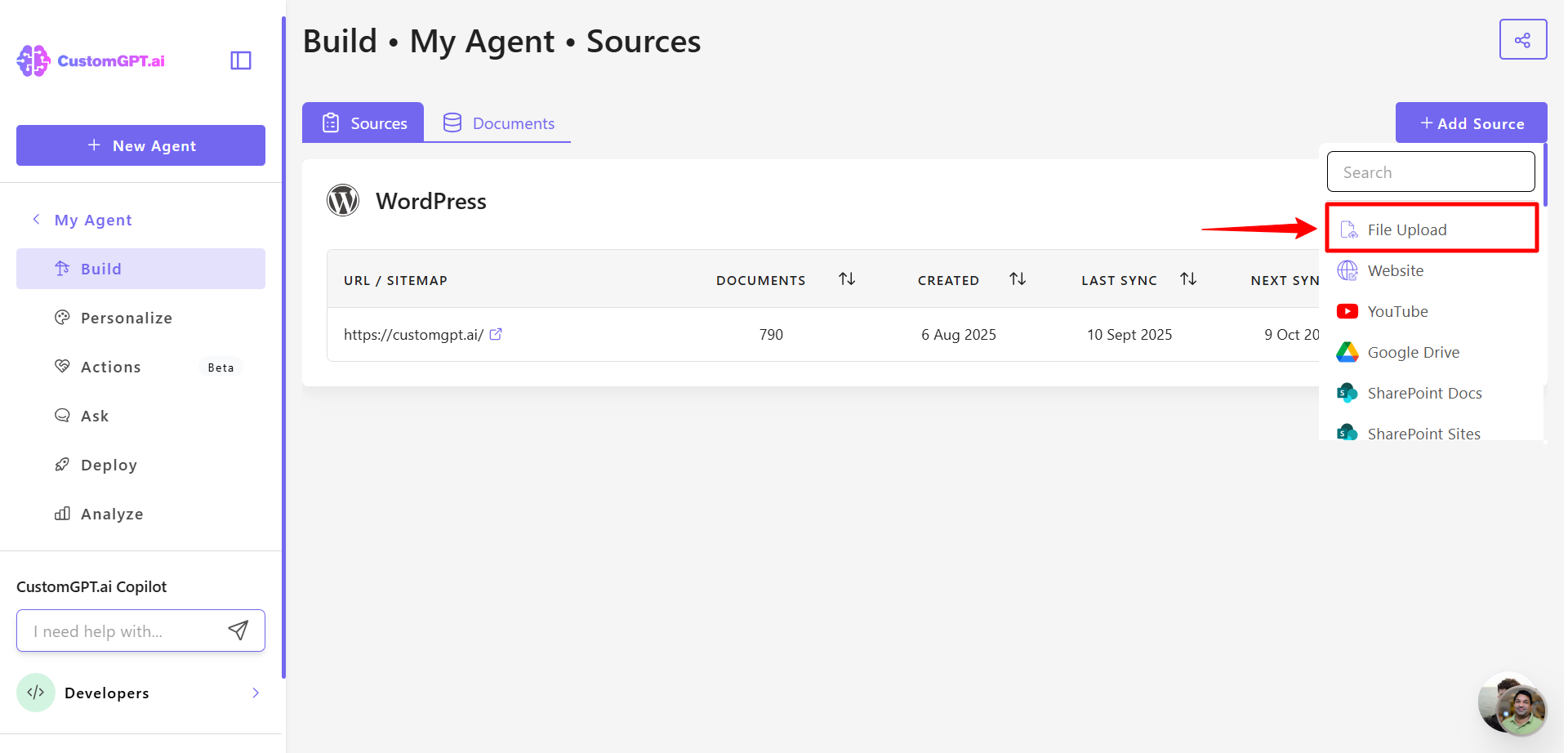This screenshot has width=1568, height=753.
Task: Open the Actions menu item
Action: pos(140,367)
